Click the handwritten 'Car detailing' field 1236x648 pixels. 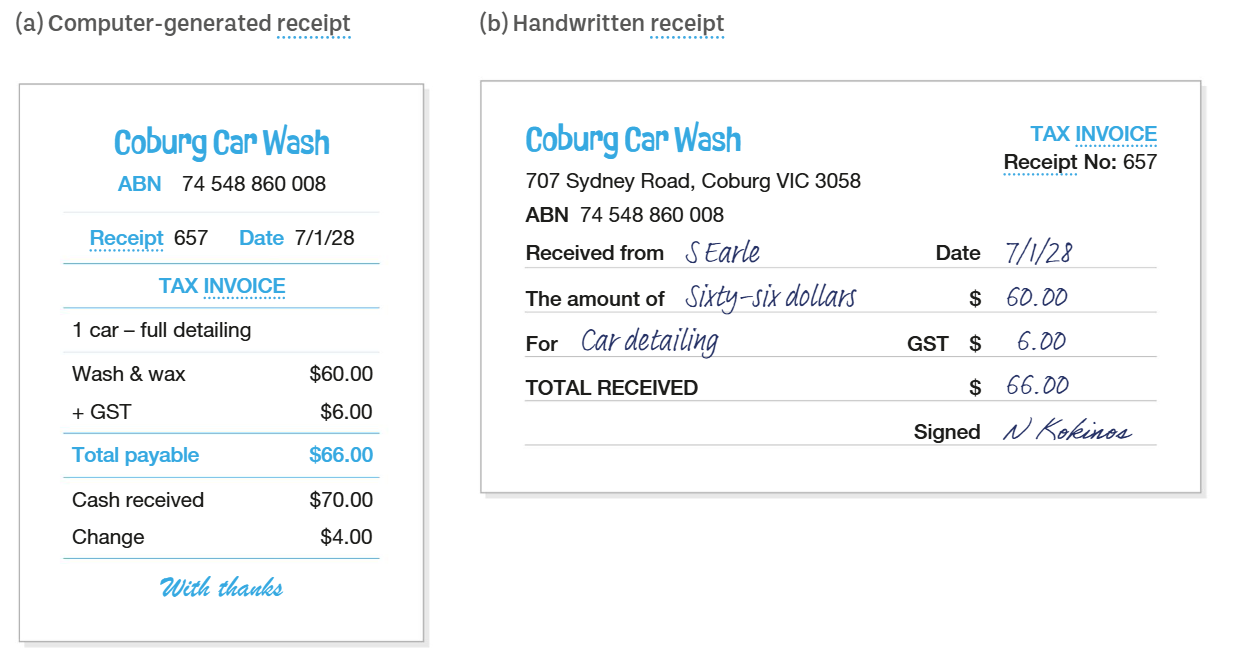point(650,342)
